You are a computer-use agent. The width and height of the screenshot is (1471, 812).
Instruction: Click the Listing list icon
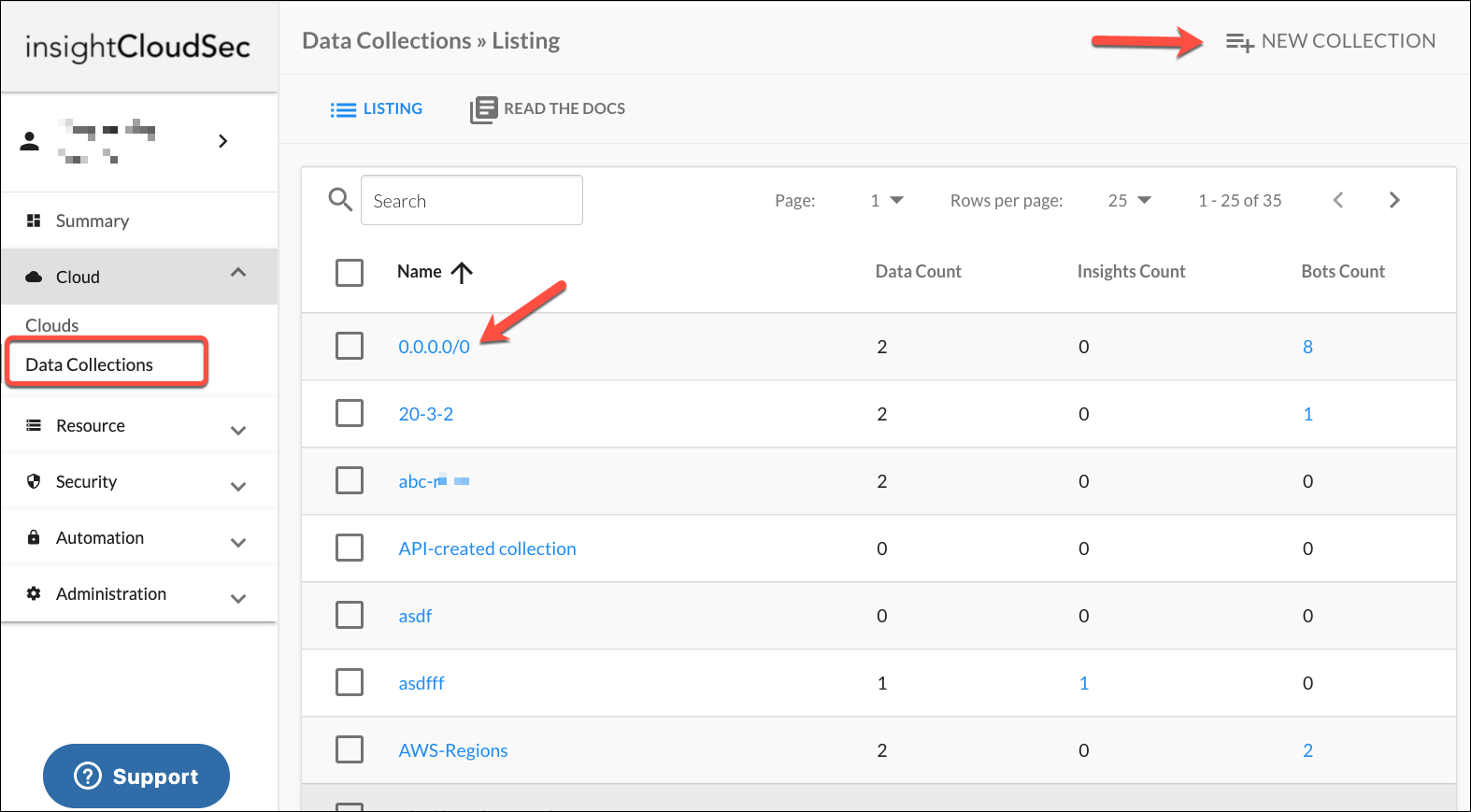(x=343, y=109)
